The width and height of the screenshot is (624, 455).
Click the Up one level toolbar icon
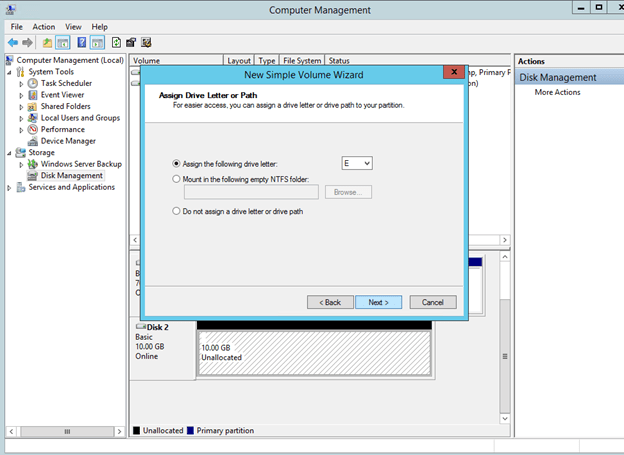46,43
